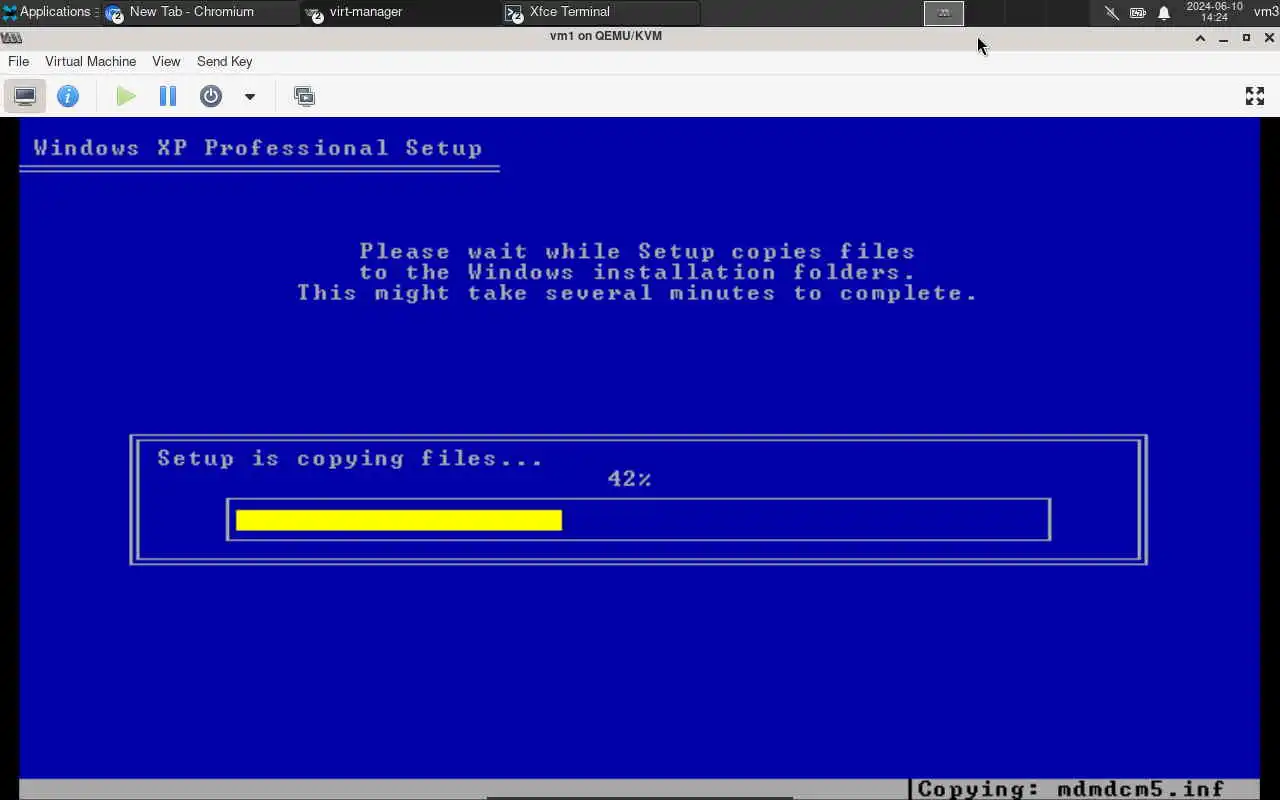This screenshot has width=1280, height=800.
Task: Roll up the vm1 window using arrow button
Action: click(x=1200, y=38)
